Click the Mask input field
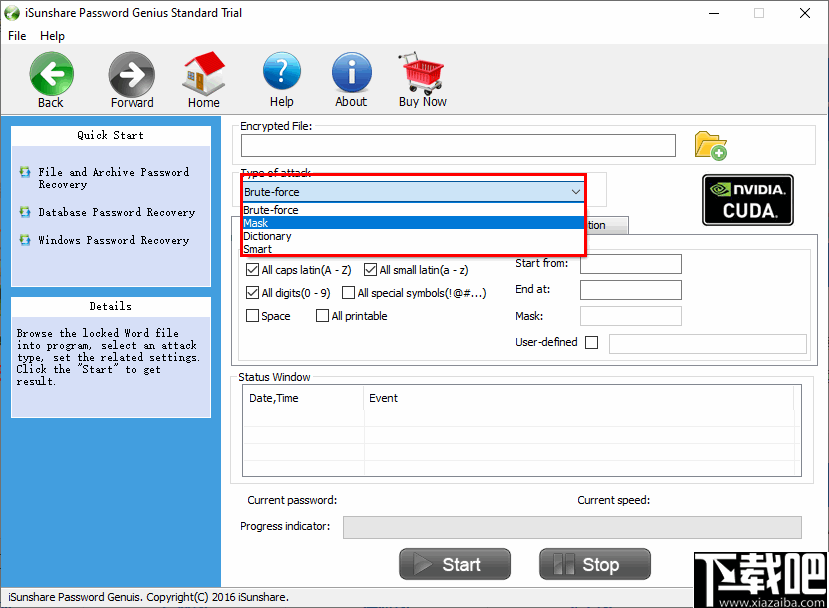Image resolution: width=829 pixels, height=608 pixels. [x=631, y=316]
